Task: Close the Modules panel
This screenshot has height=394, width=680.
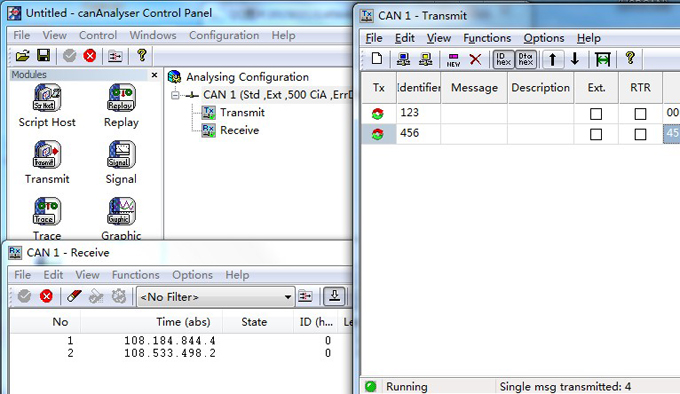Action: [154, 75]
